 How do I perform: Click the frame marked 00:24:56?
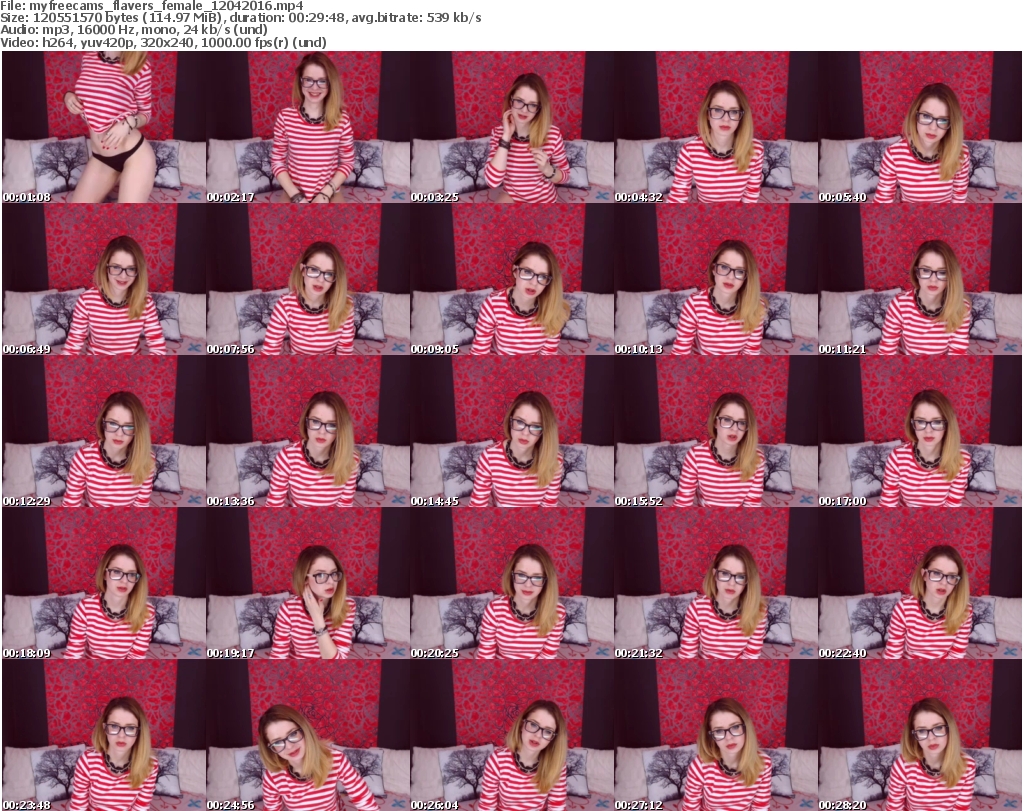tap(307, 735)
